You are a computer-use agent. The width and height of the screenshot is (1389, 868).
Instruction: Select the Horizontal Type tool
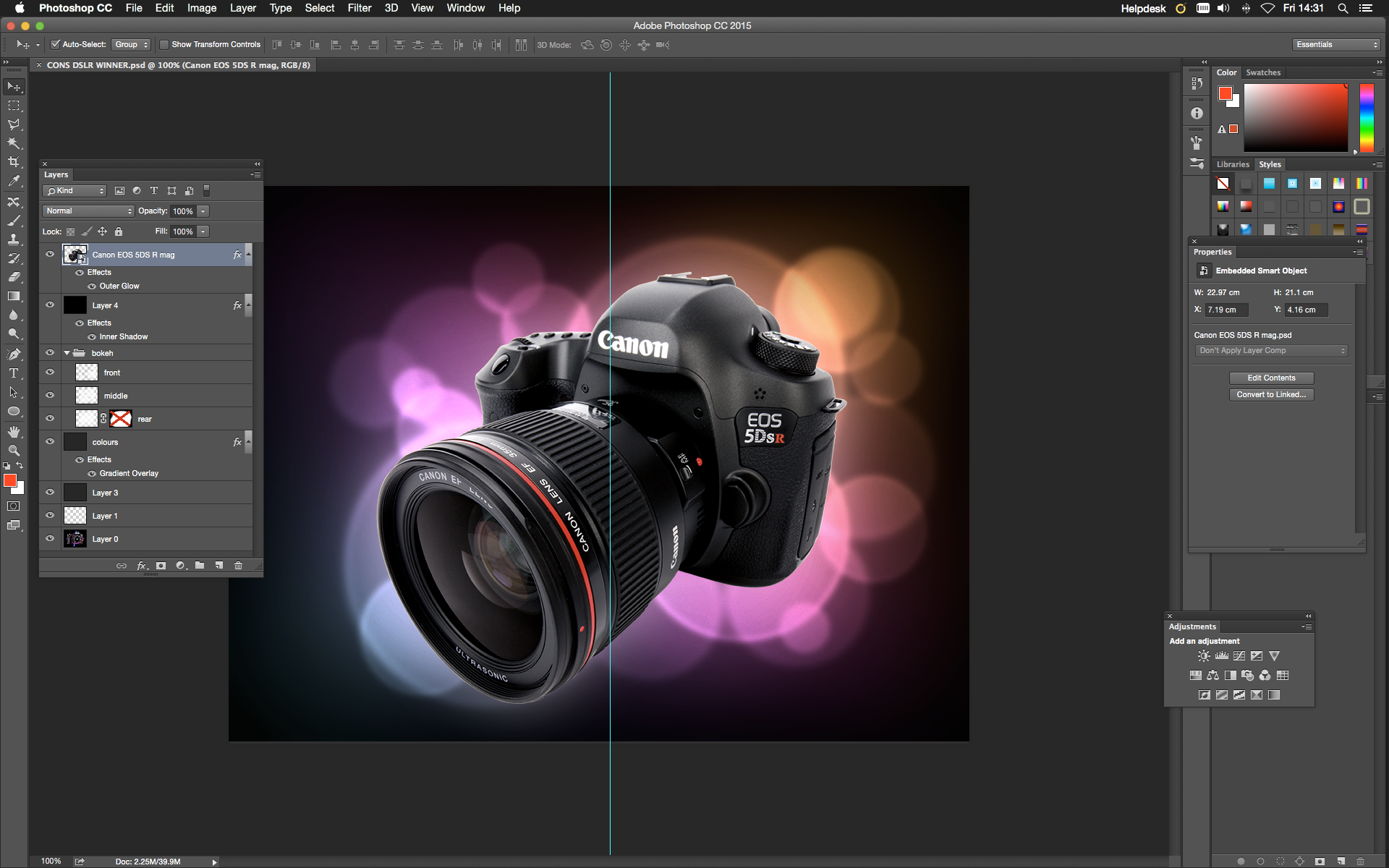(14, 373)
